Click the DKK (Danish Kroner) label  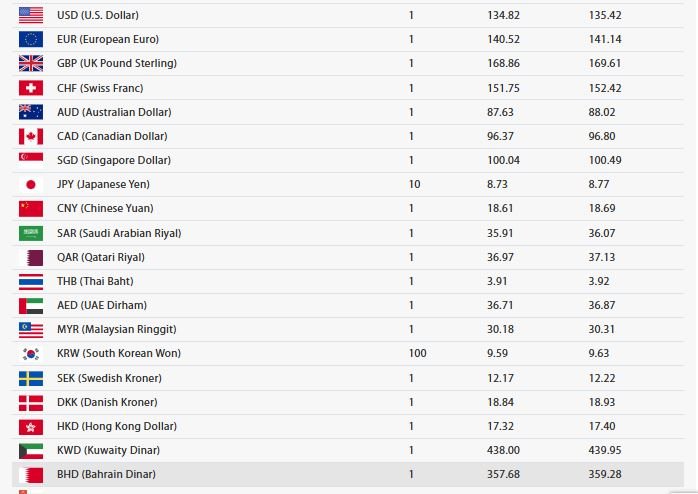click(106, 402)
